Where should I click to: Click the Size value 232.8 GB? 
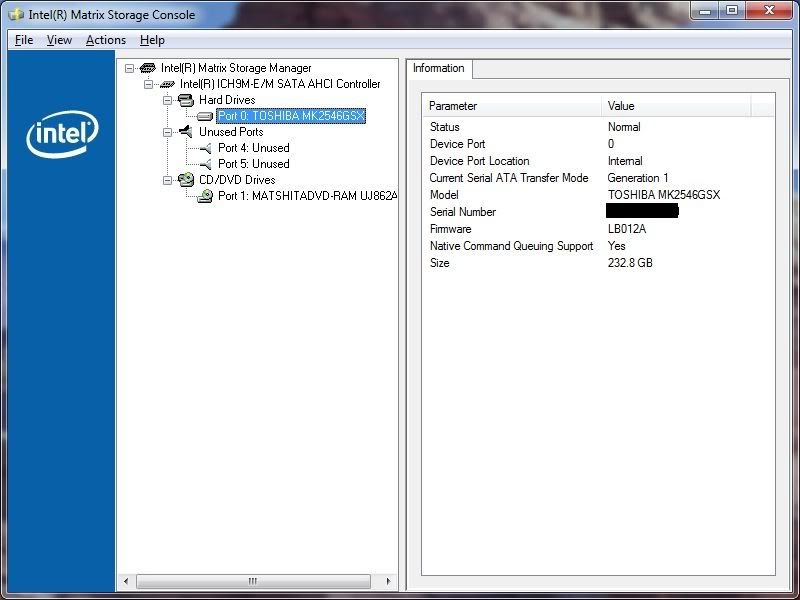(x=630, y=263)
